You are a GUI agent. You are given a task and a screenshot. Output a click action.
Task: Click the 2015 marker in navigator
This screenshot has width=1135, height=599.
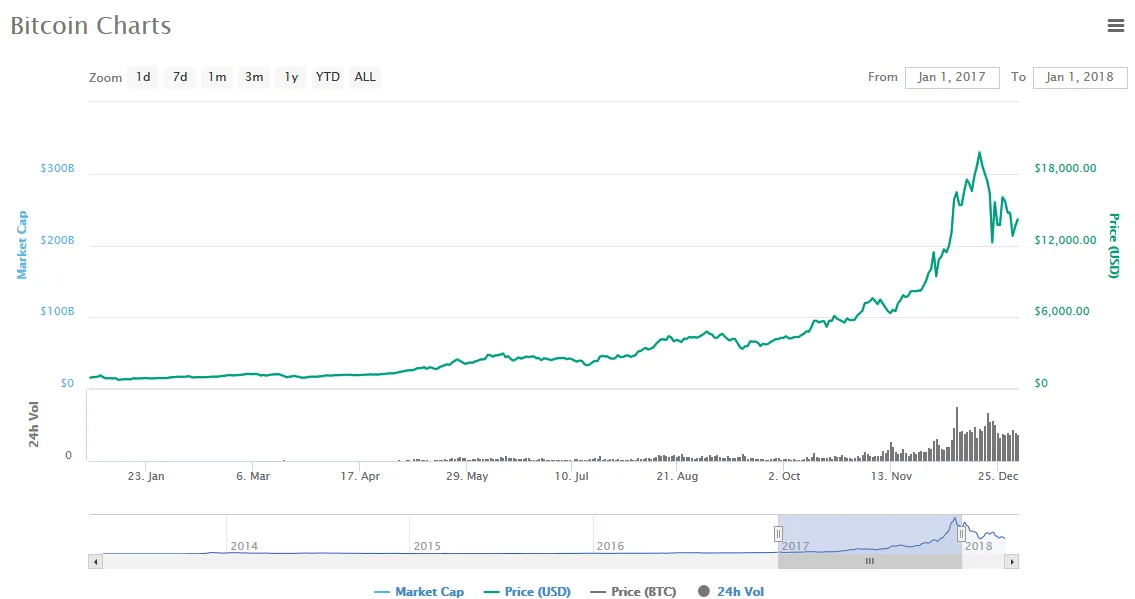(427, 546)
